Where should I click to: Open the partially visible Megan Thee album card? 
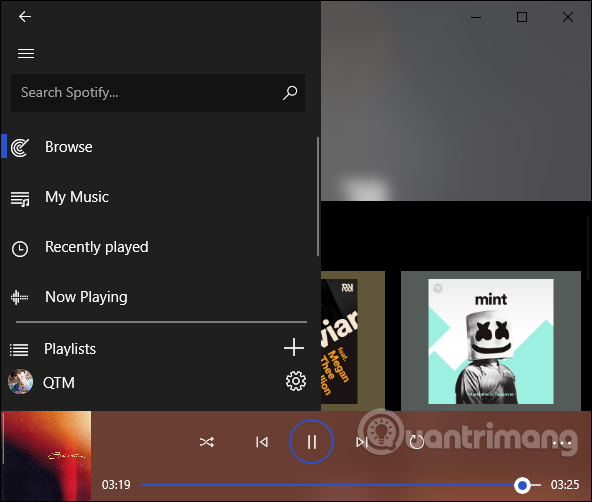[x=339, y=341]
